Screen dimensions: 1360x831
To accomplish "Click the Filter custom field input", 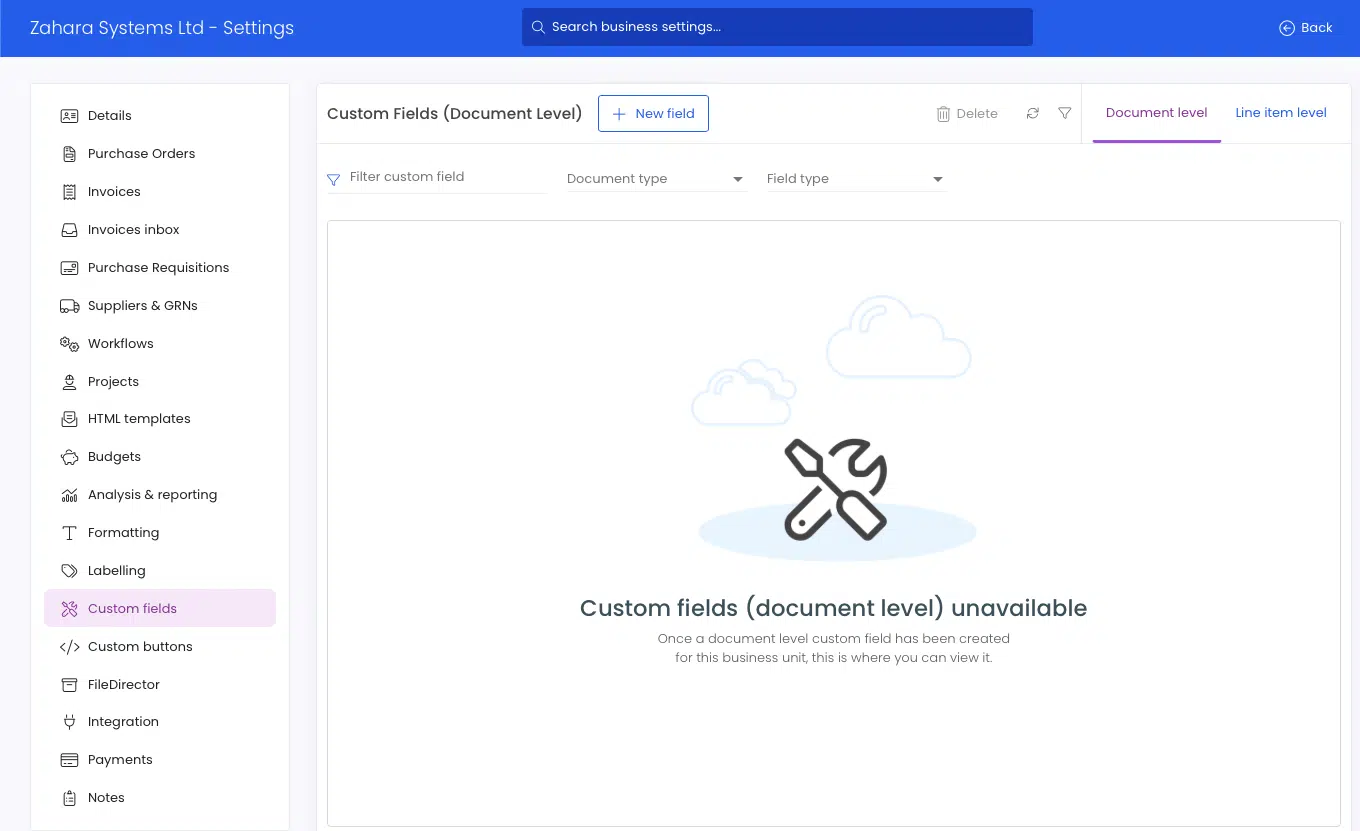I will pyautogui.click(x=446, y=177).
